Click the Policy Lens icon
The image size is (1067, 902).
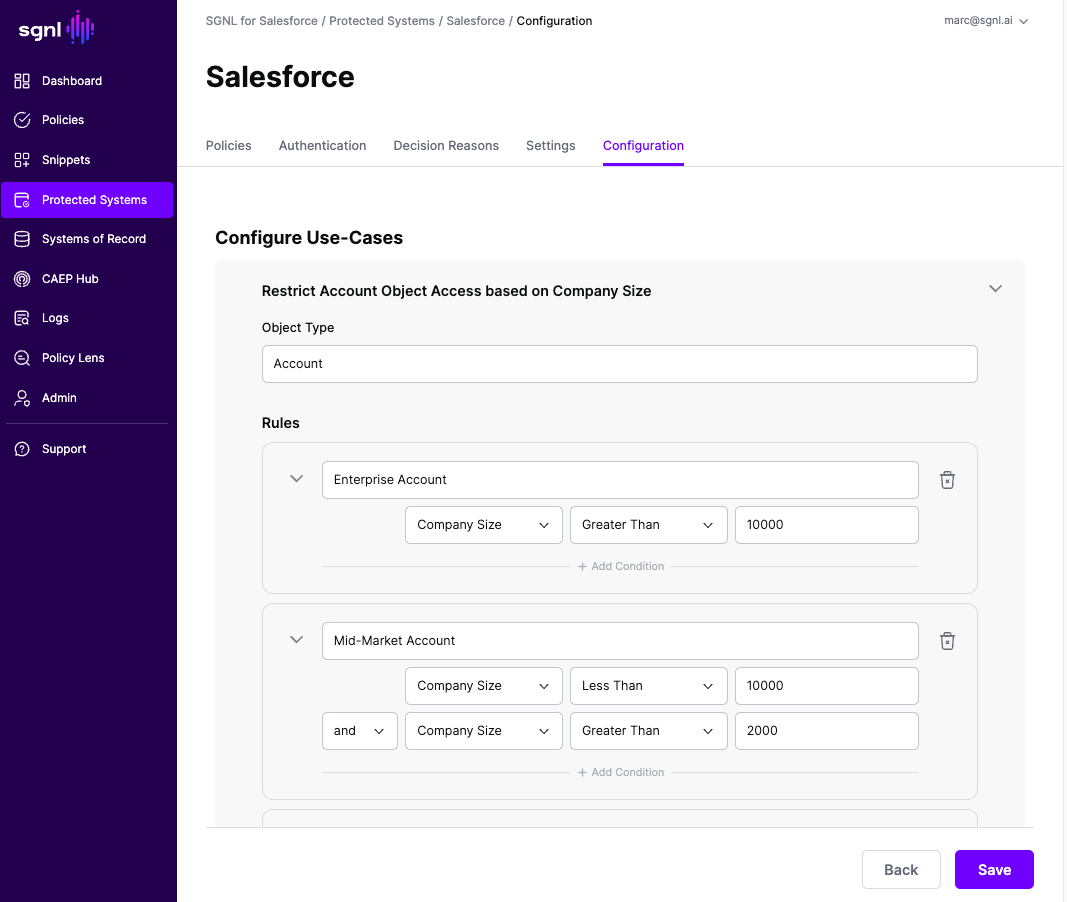(22, 358)
